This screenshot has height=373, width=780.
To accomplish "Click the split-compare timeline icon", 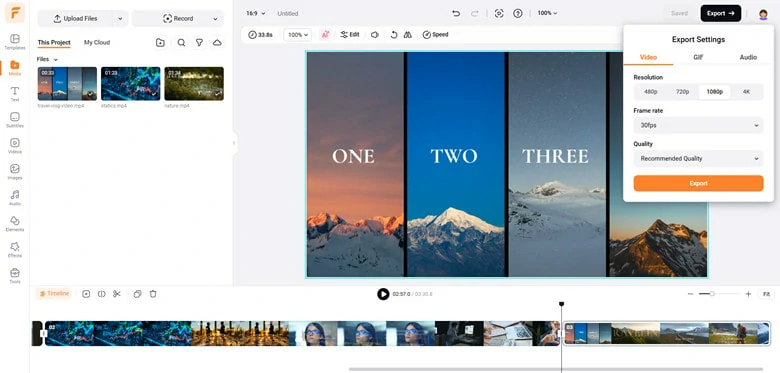I will (x=101, y=294).
